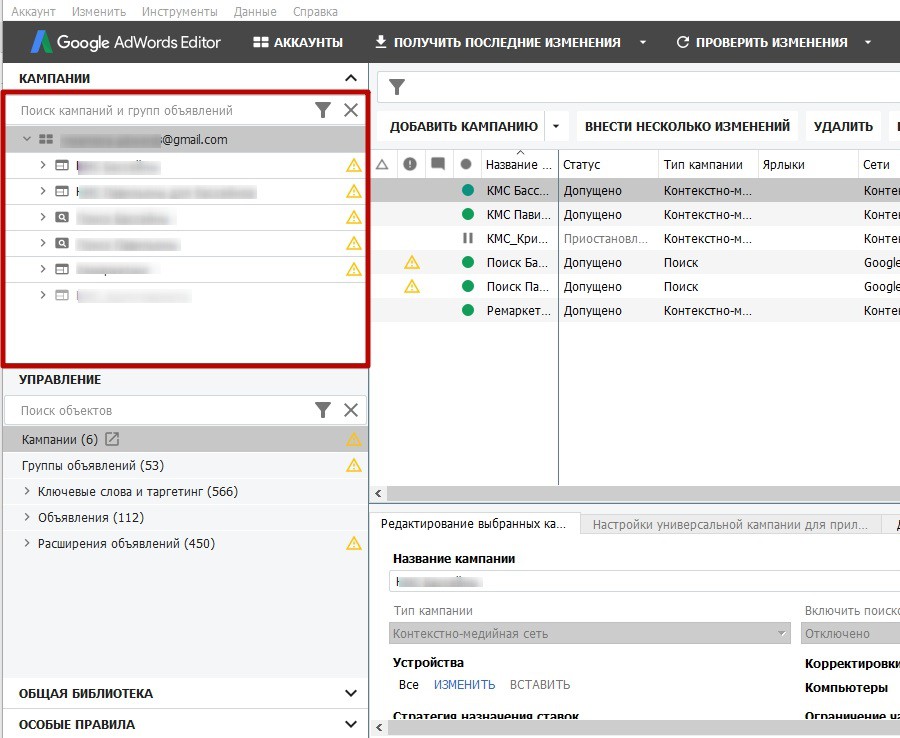The image size is (900, 738).
Task: Switch to Настройки универсальной кампании tab
Action: [x=730, y=525]
